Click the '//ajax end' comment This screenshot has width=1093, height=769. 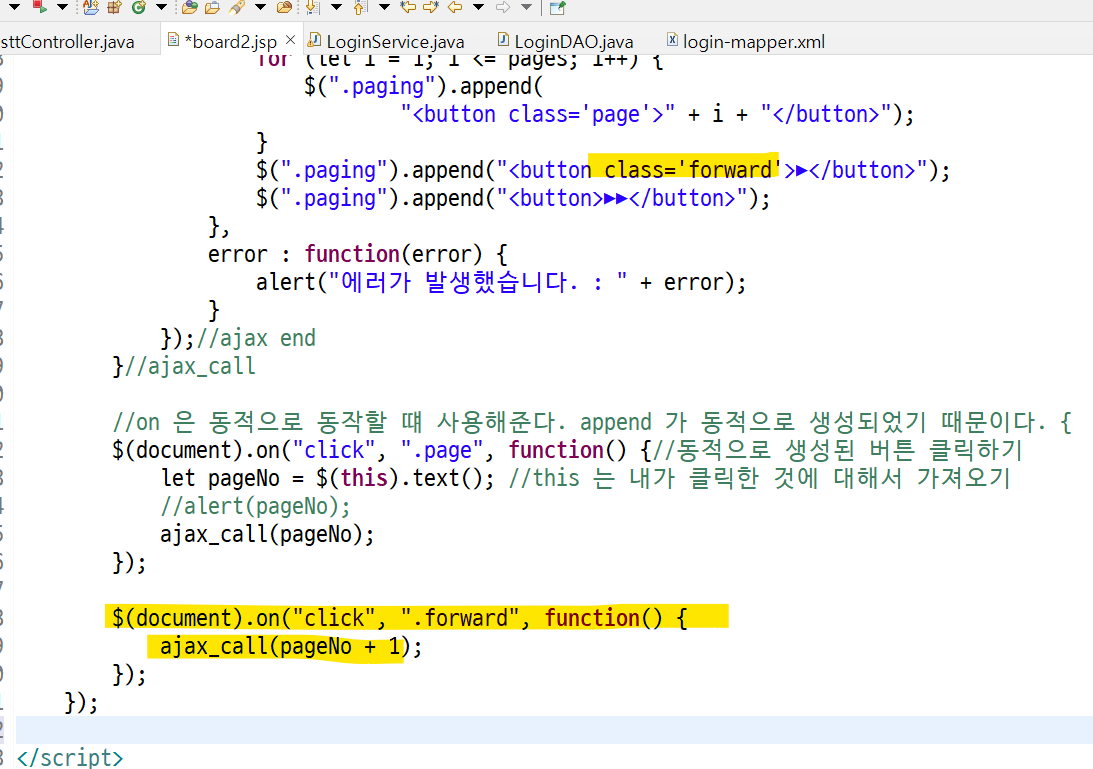(256, 338)
